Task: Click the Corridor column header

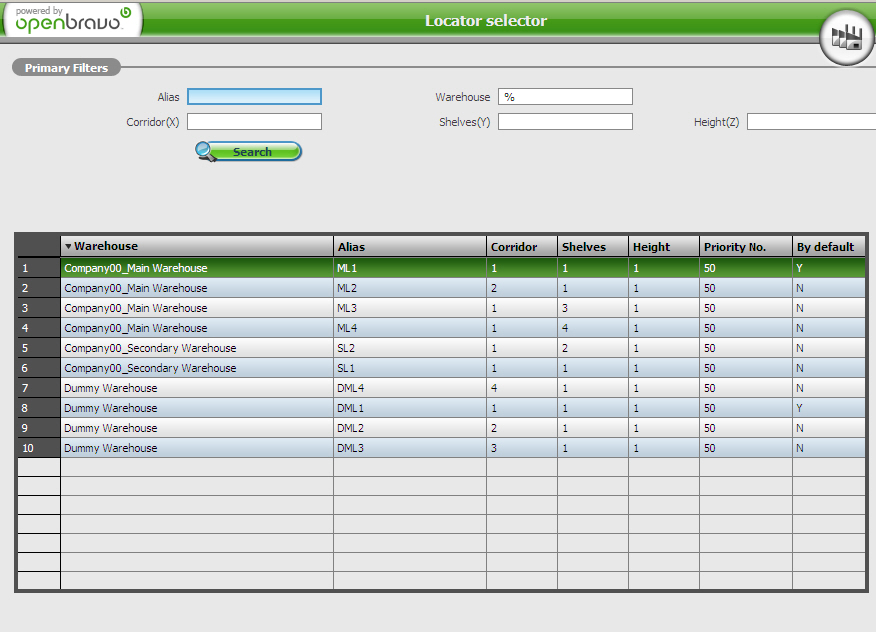Action: click(x=520, y=247)
